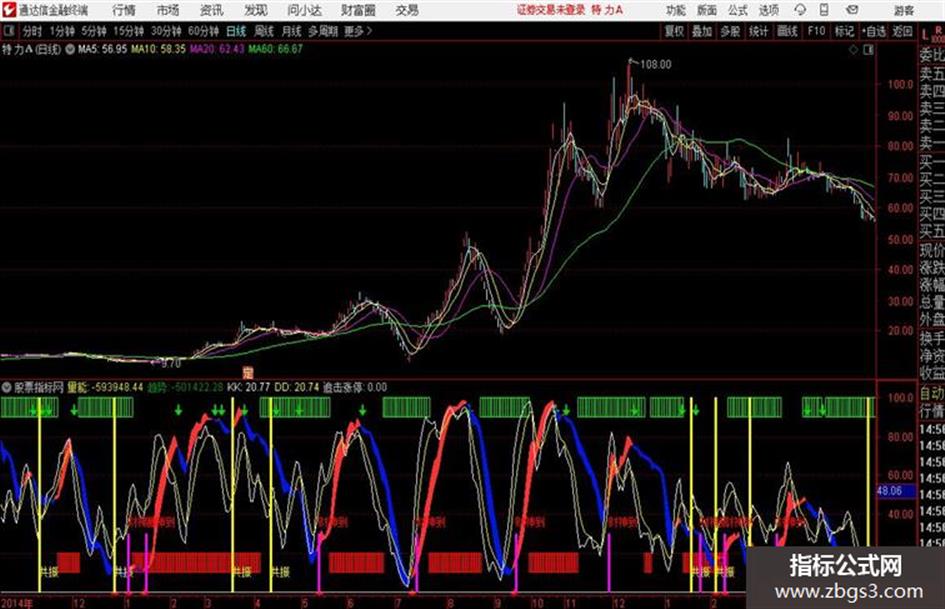Open the 选项 menu
The image size is (945, 609).
769,10
